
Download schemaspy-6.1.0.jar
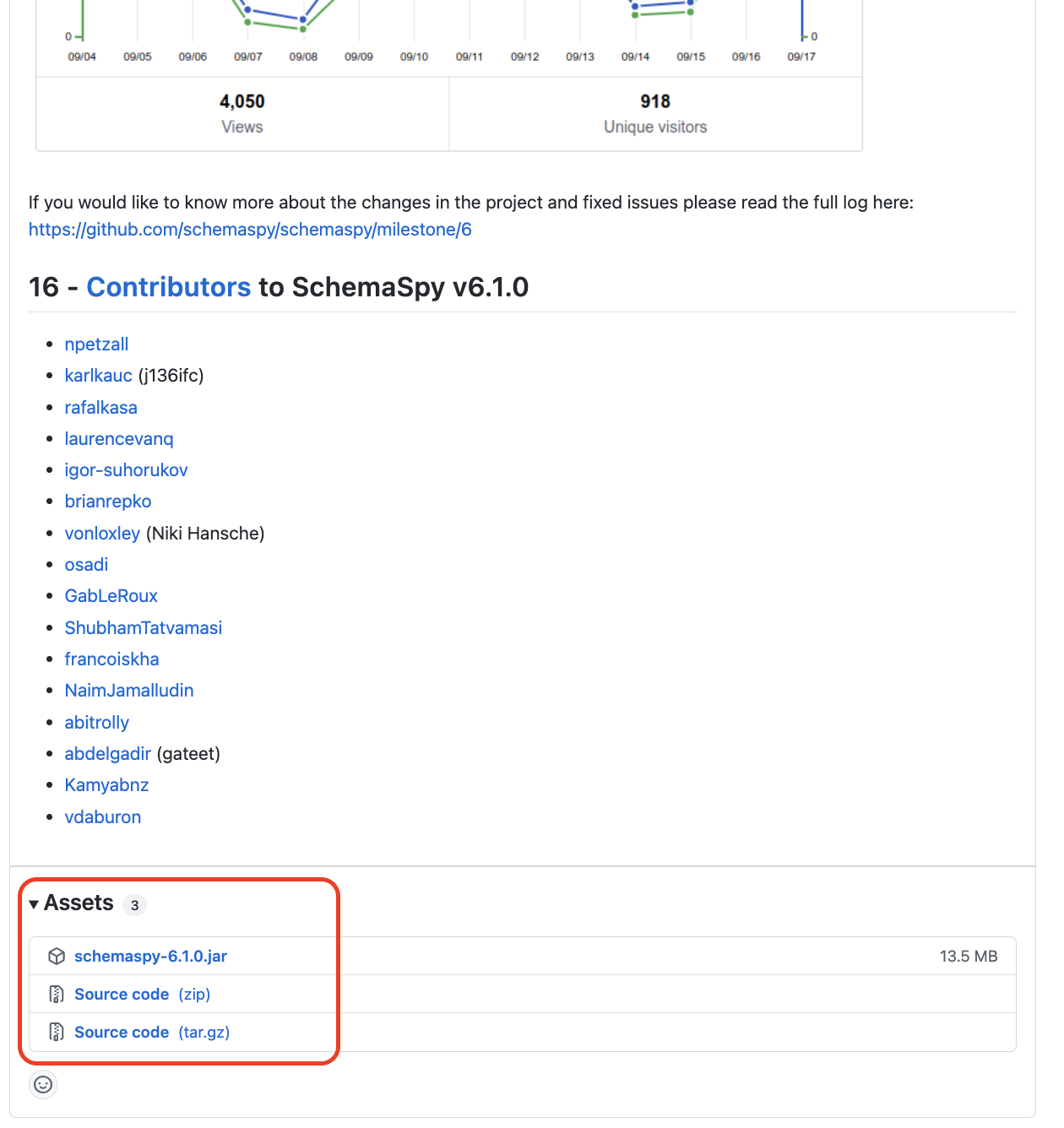click(x=149, y=956)
